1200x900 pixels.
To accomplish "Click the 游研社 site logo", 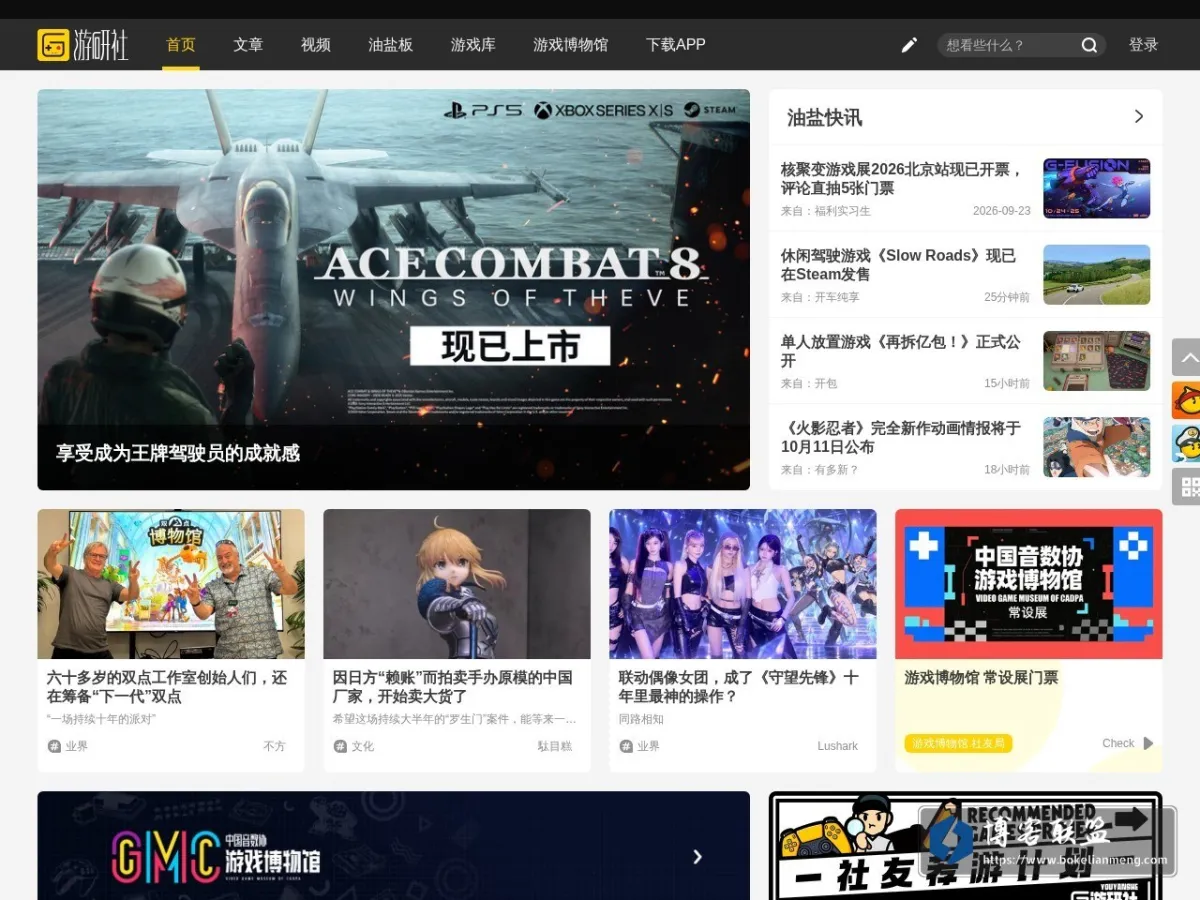I will [x=83, y=45].
